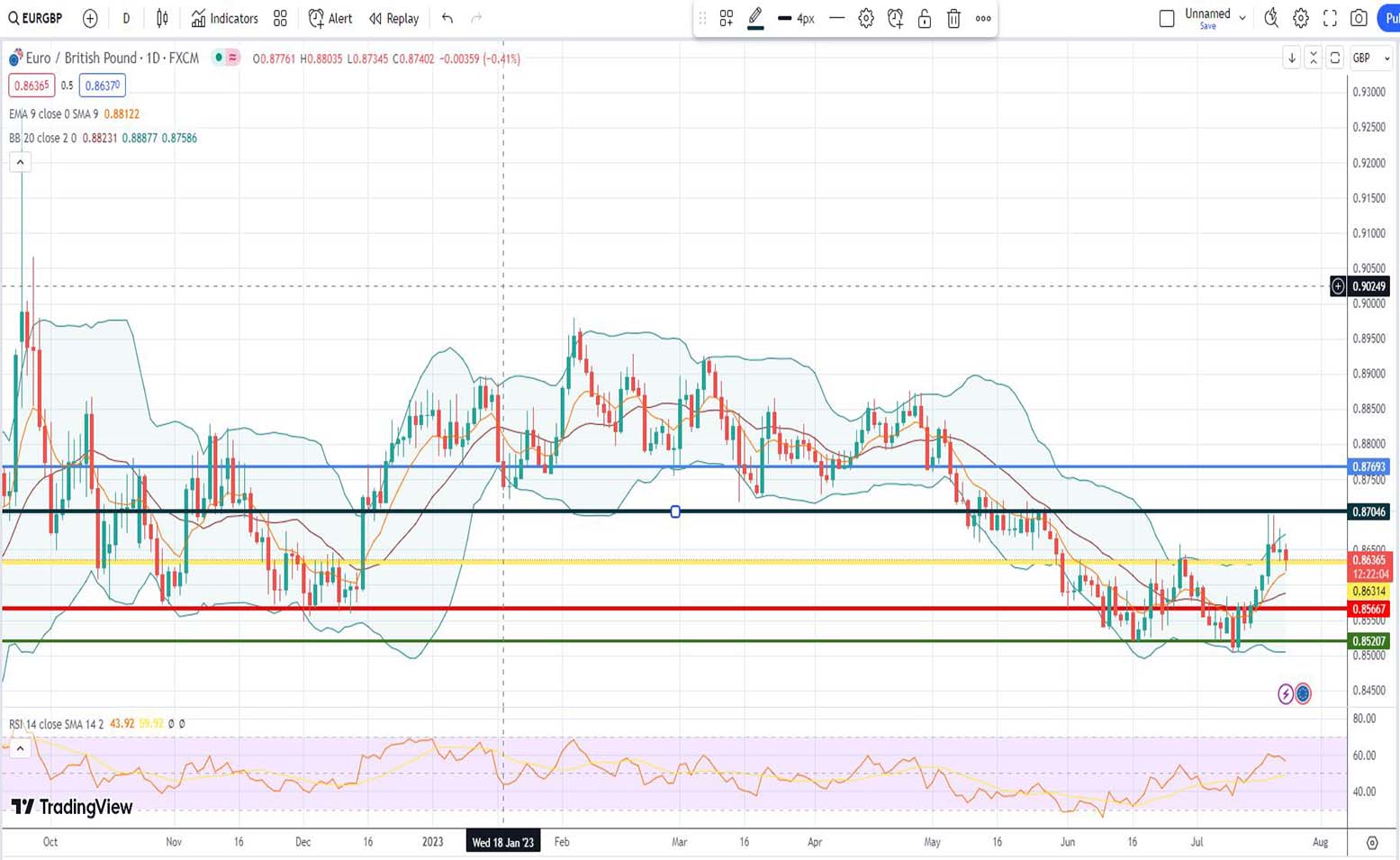Enter fullscreen mode
Screen dimensions: 1400x860
pos(1330,18)
